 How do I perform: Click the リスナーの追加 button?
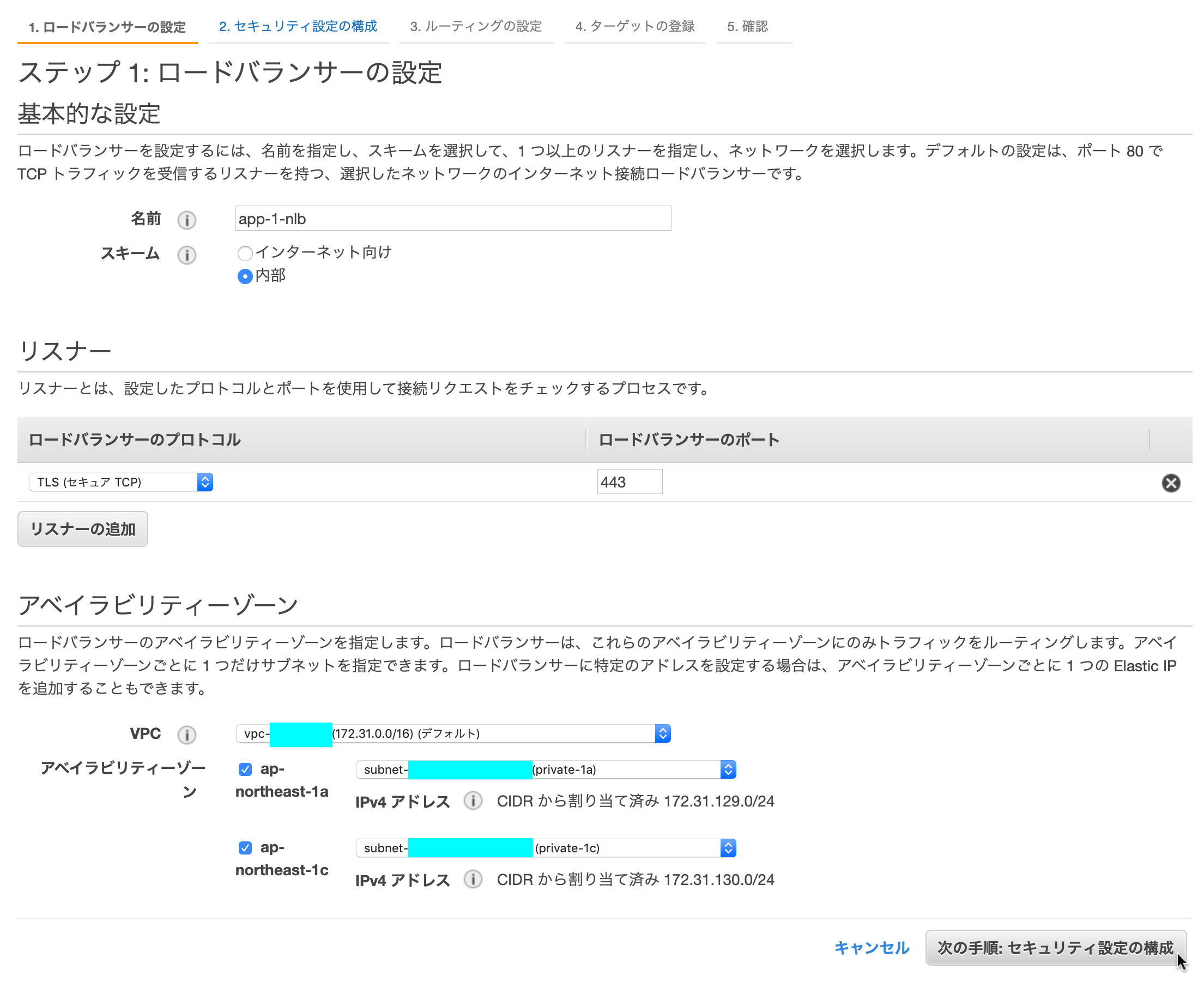pos(82,529)
